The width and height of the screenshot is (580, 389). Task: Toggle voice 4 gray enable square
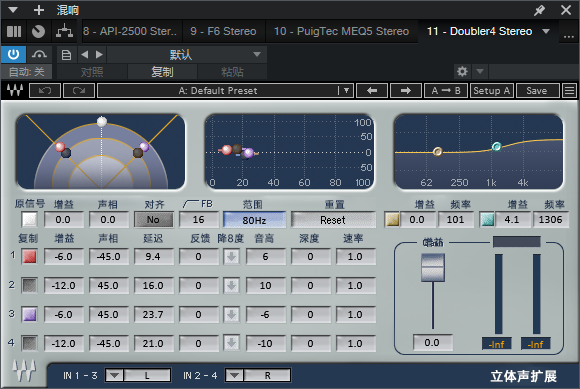30,344
